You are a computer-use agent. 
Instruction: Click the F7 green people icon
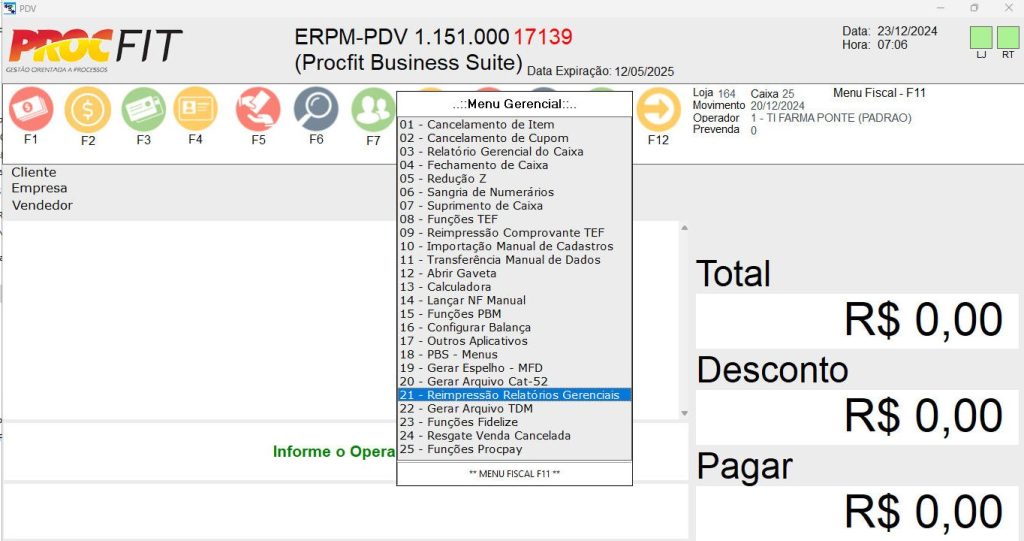tap(373, 110)
